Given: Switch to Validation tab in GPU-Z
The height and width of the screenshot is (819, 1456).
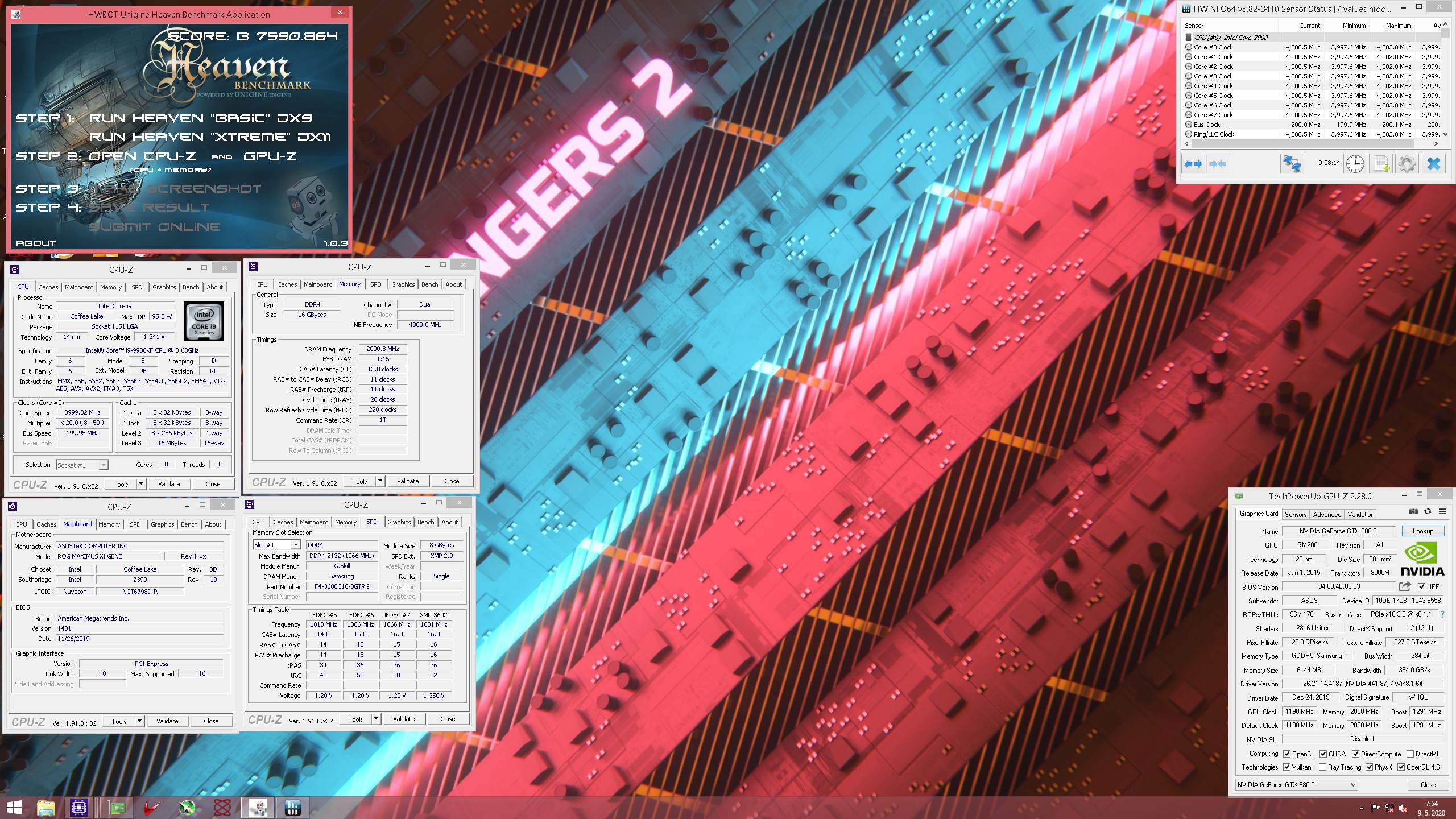Looking at the screenshot, I should [1361, 514].
